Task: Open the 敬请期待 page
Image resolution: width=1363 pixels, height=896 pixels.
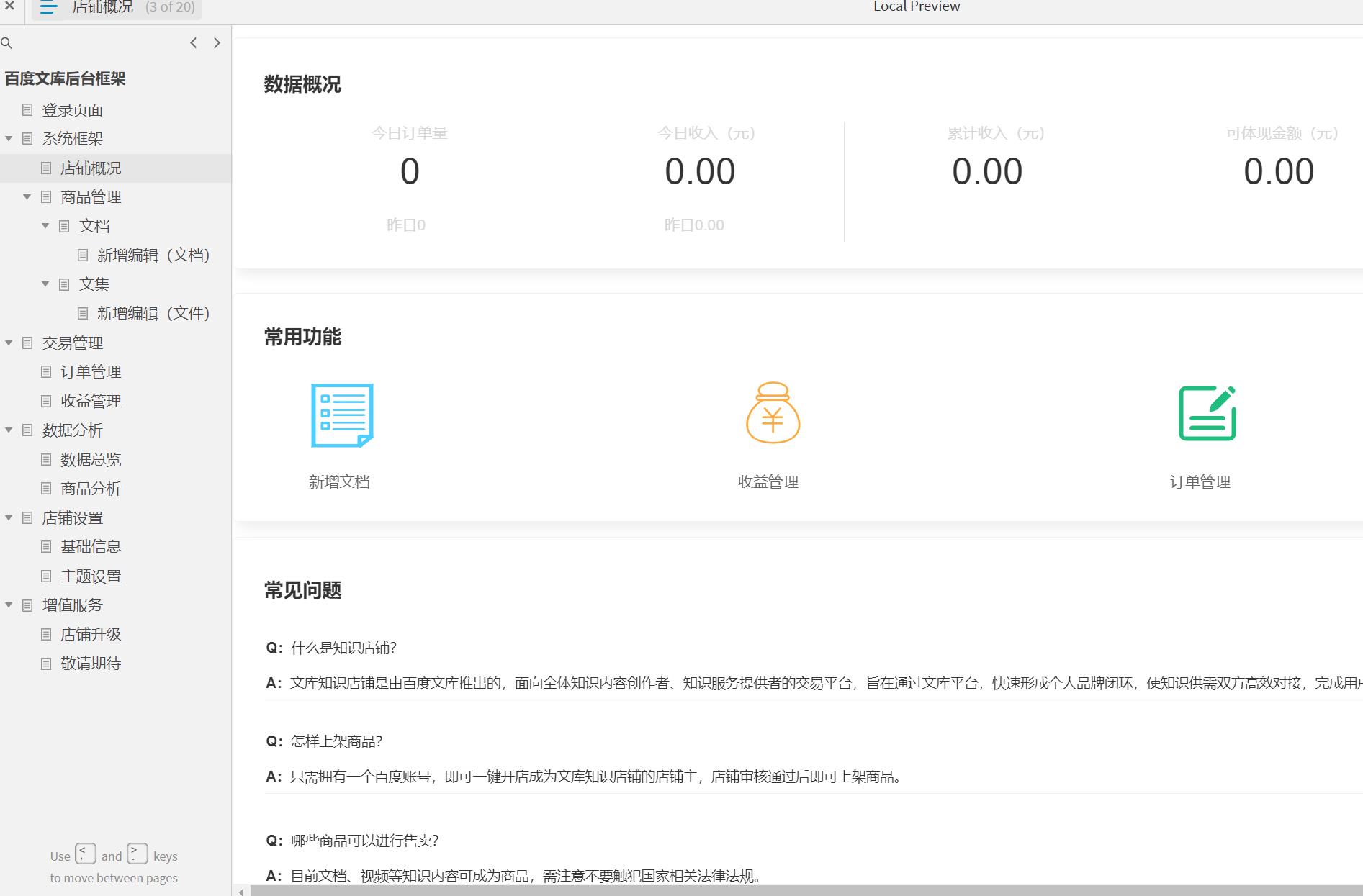Action: (91, 663)
